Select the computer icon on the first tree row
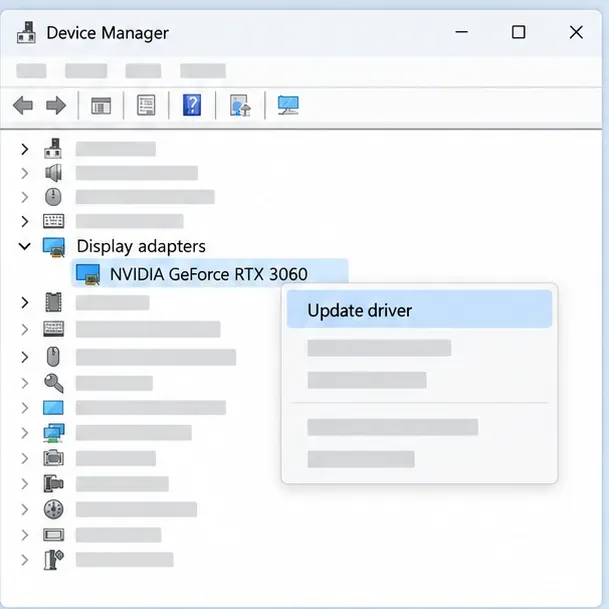This screenshot has height=609, width=609. 53,149
